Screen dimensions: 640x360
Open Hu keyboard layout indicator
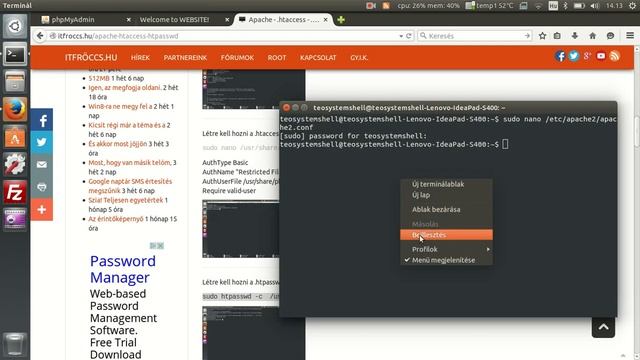click(553, 6)
